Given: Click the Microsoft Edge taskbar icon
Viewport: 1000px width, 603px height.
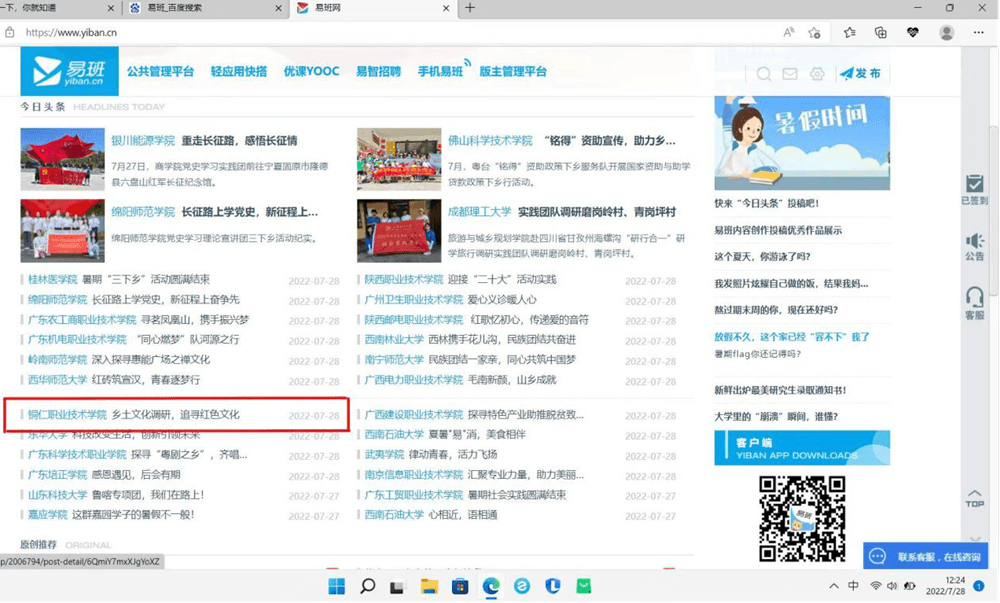Looking at the screenshot, I should [x=490, y=586].
